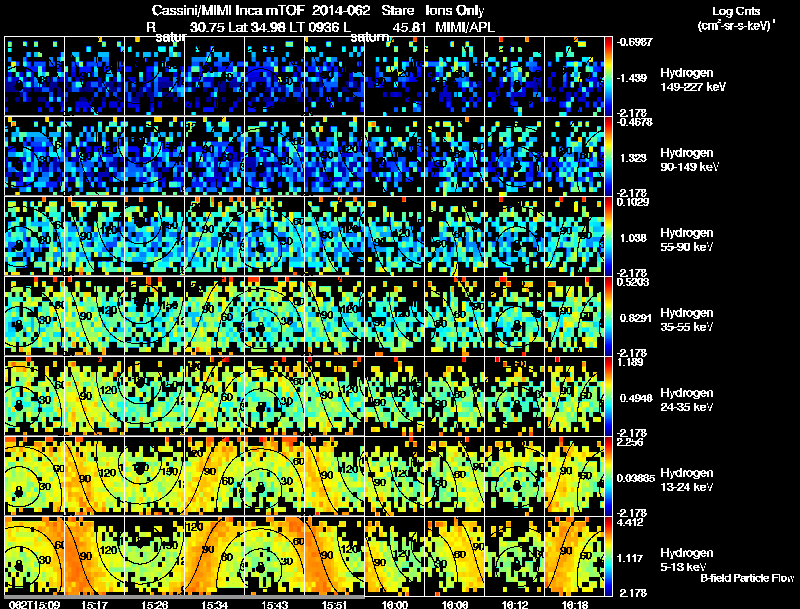The height and width of the screenshot is (609, 800).
Task: Click the '15:17' time label
Action: tap(94, 604)
